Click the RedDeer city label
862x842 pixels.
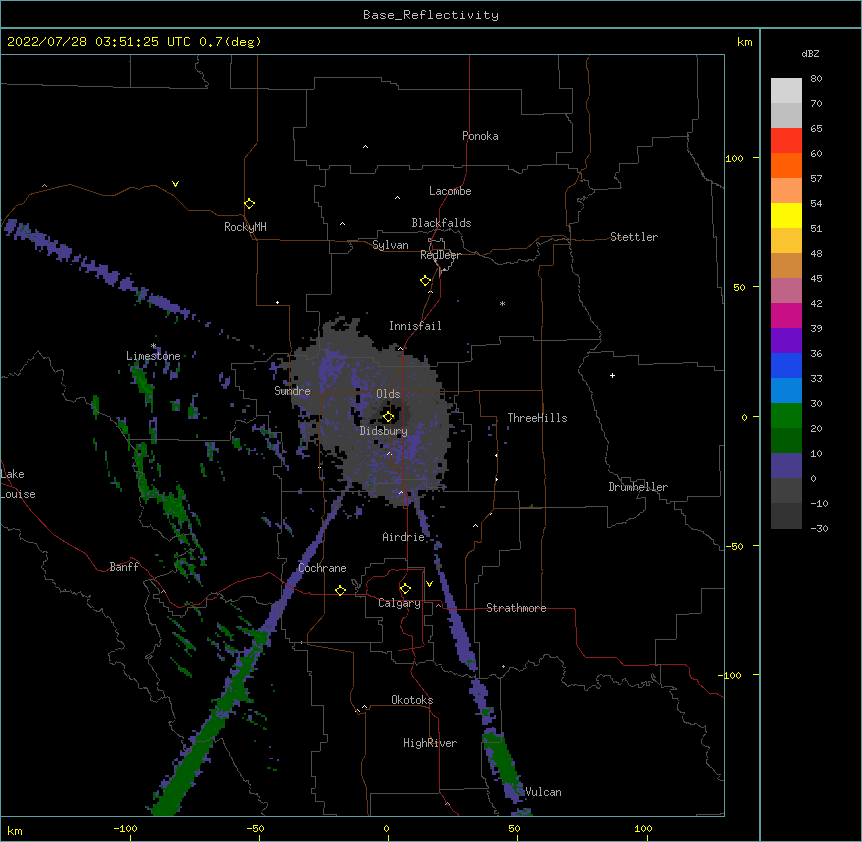[440, 255]
